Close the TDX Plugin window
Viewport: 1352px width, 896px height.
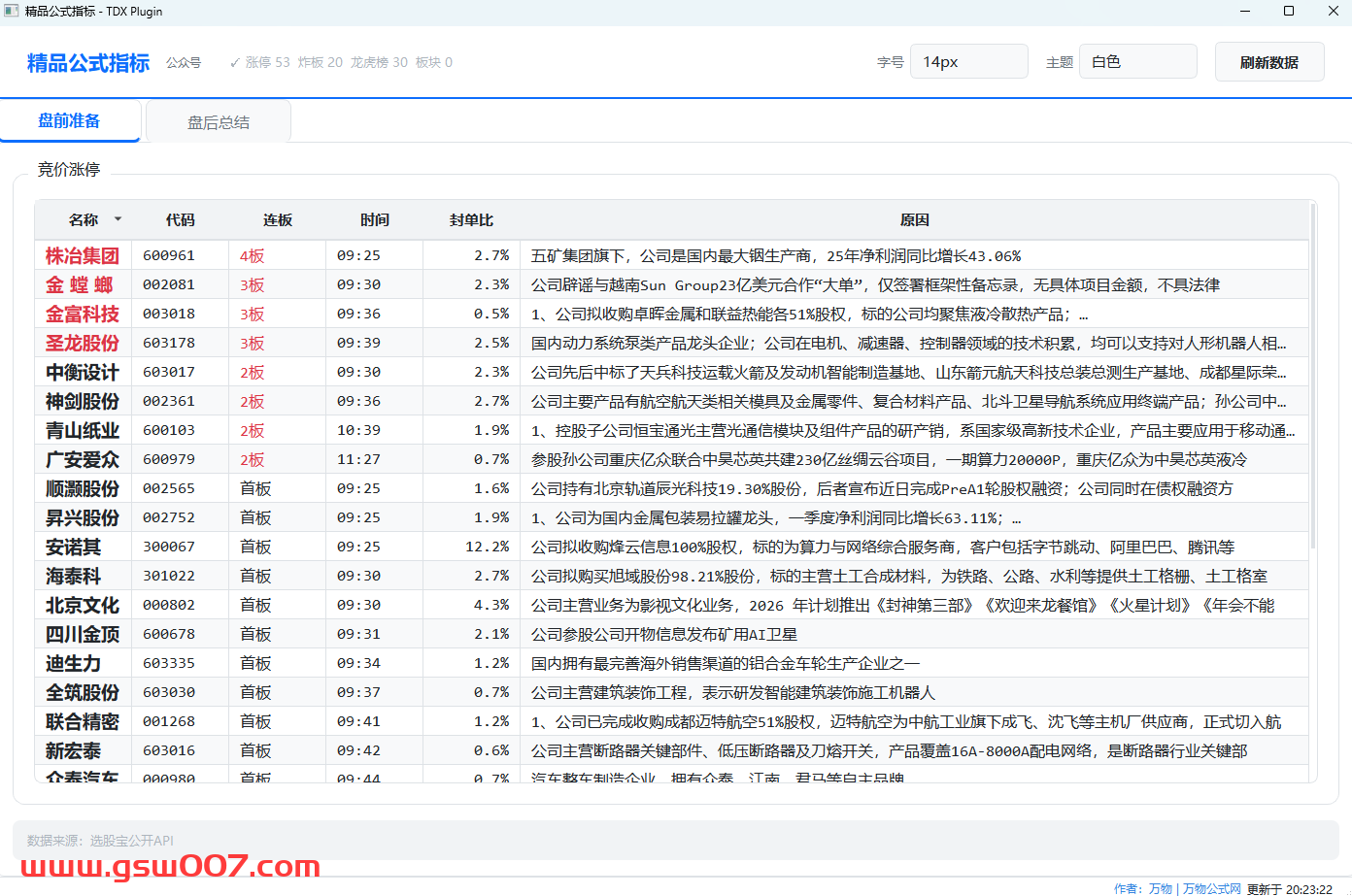(x=1333, y=12)
